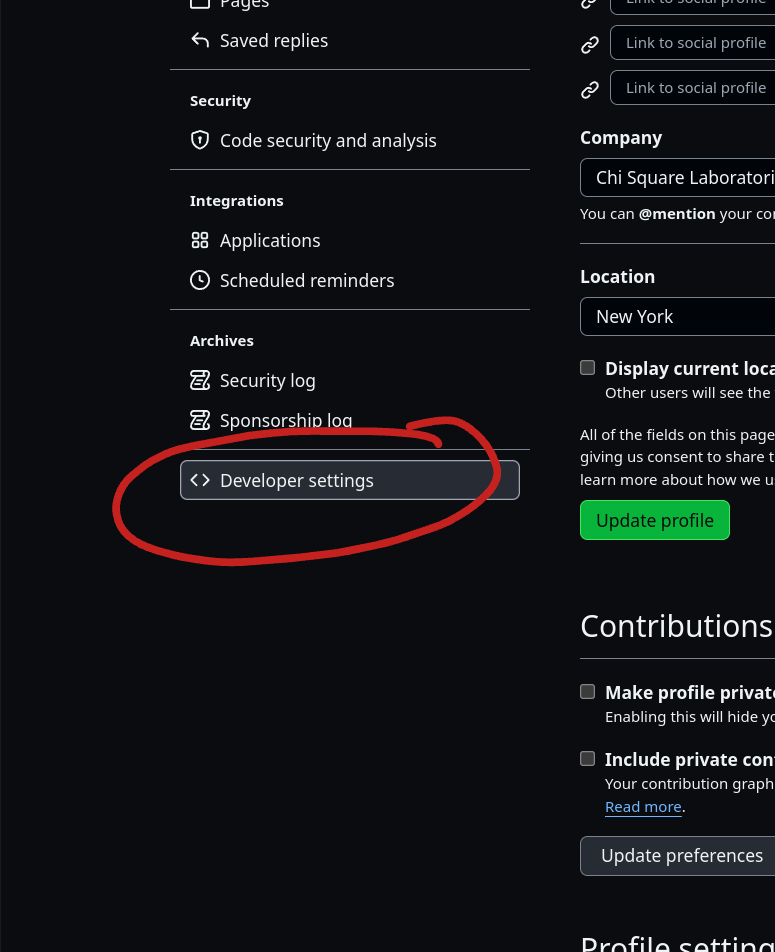Enable Display current local time checkbox
The width and height of the screenshot is (775, 952).
(x=588, y=368)
